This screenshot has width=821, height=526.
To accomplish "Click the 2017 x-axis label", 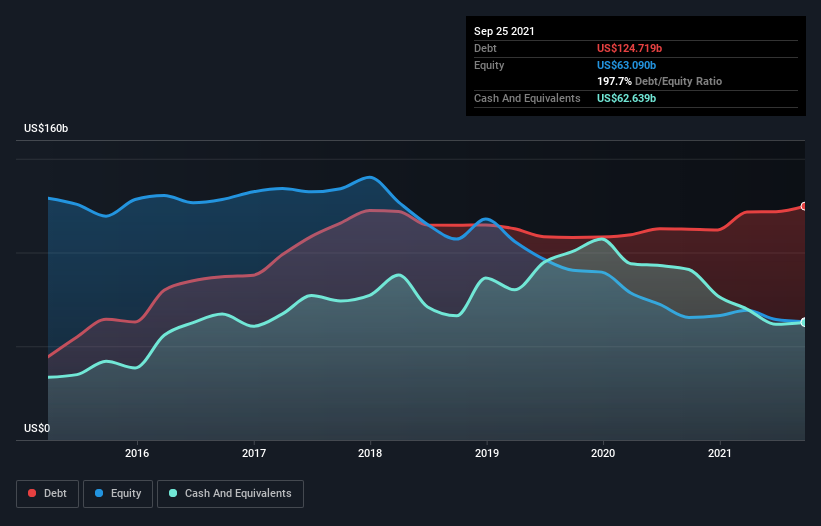I will (254, 453).
